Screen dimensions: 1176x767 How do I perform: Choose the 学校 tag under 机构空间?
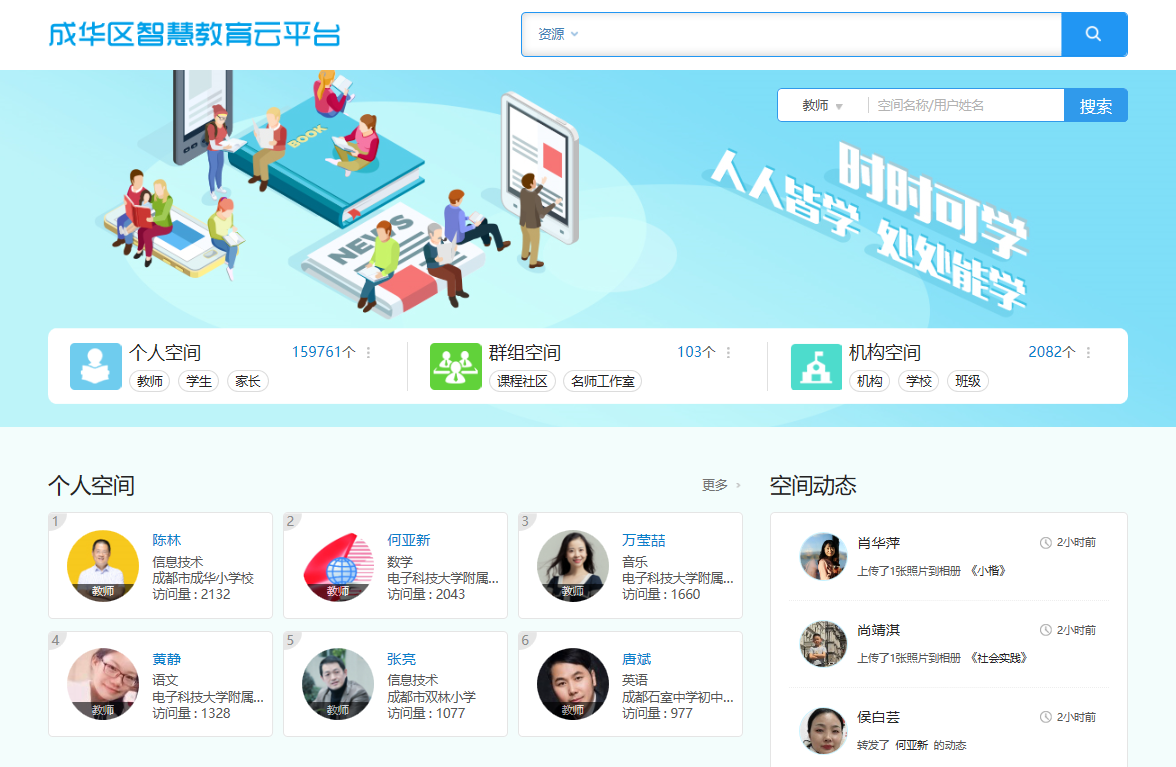coord(918,381)
